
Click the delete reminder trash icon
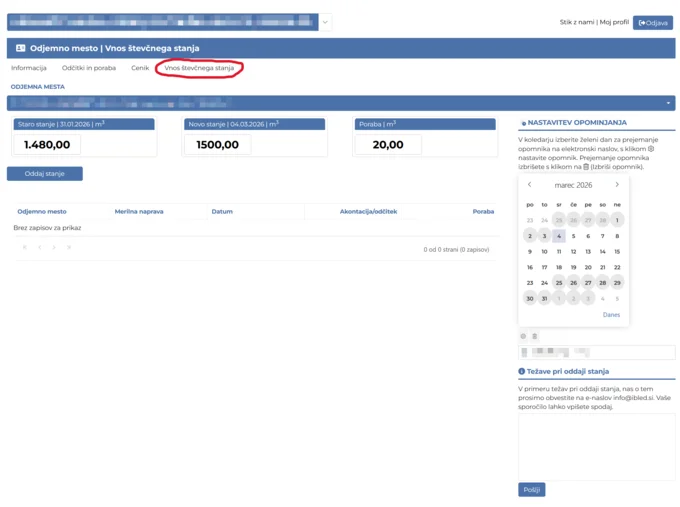[x=534, y=336]
